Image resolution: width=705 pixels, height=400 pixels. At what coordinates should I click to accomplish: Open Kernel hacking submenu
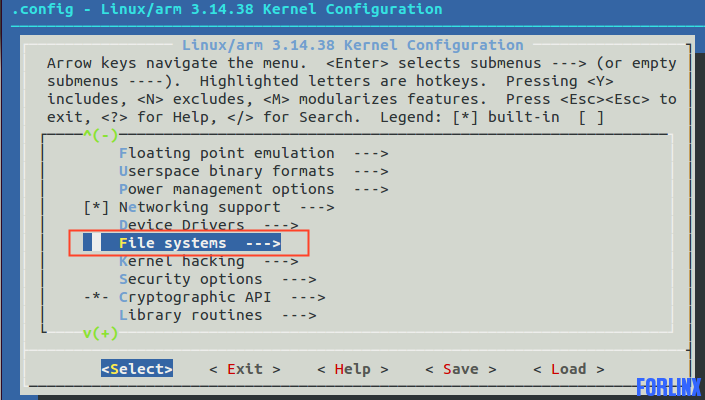pyautogui.click(x=209, y=261)
